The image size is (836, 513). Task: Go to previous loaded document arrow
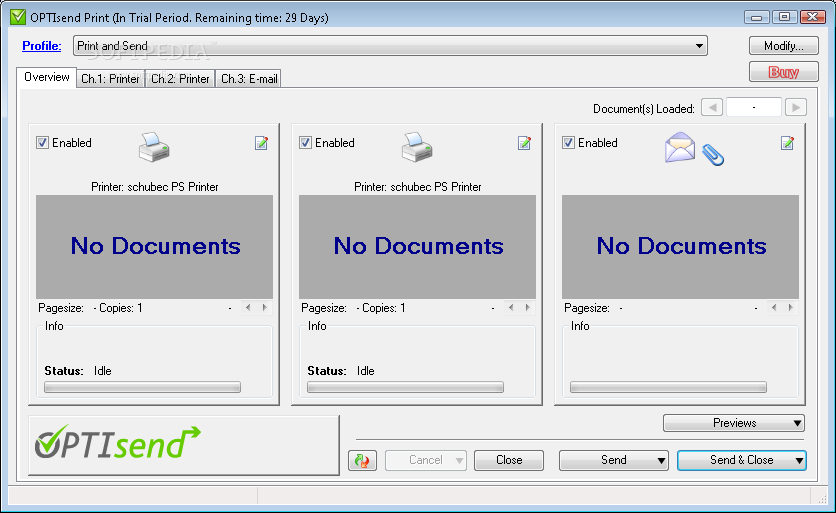[712, 107]
